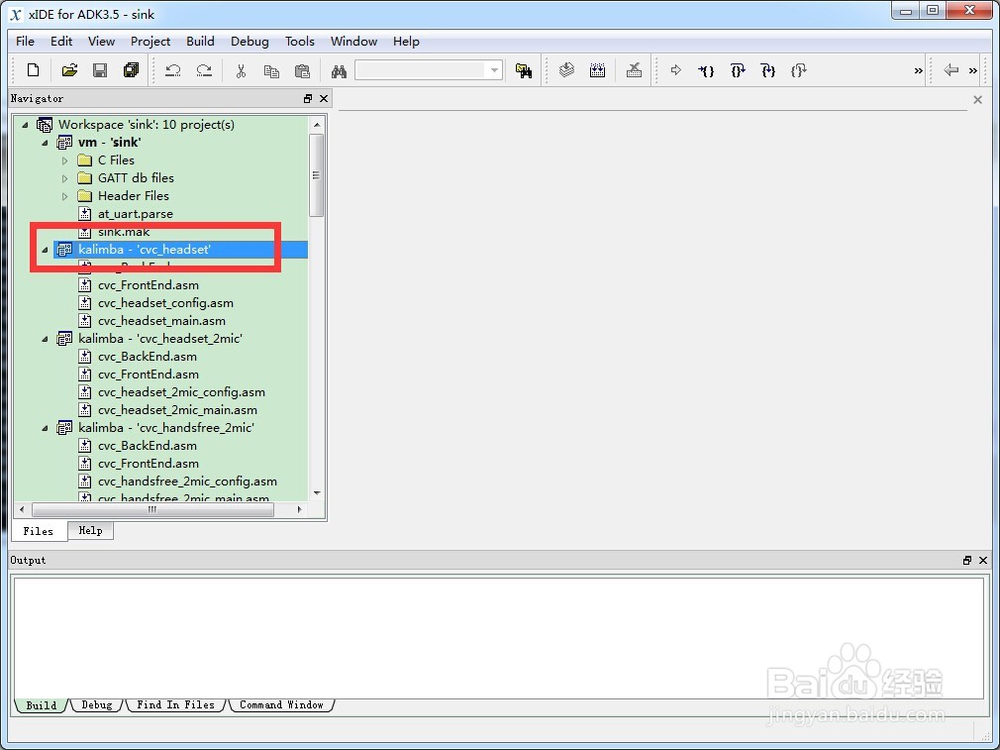Open the Window menu
Viewport: 1000px width, 750px height.
(x=354, y=41)
